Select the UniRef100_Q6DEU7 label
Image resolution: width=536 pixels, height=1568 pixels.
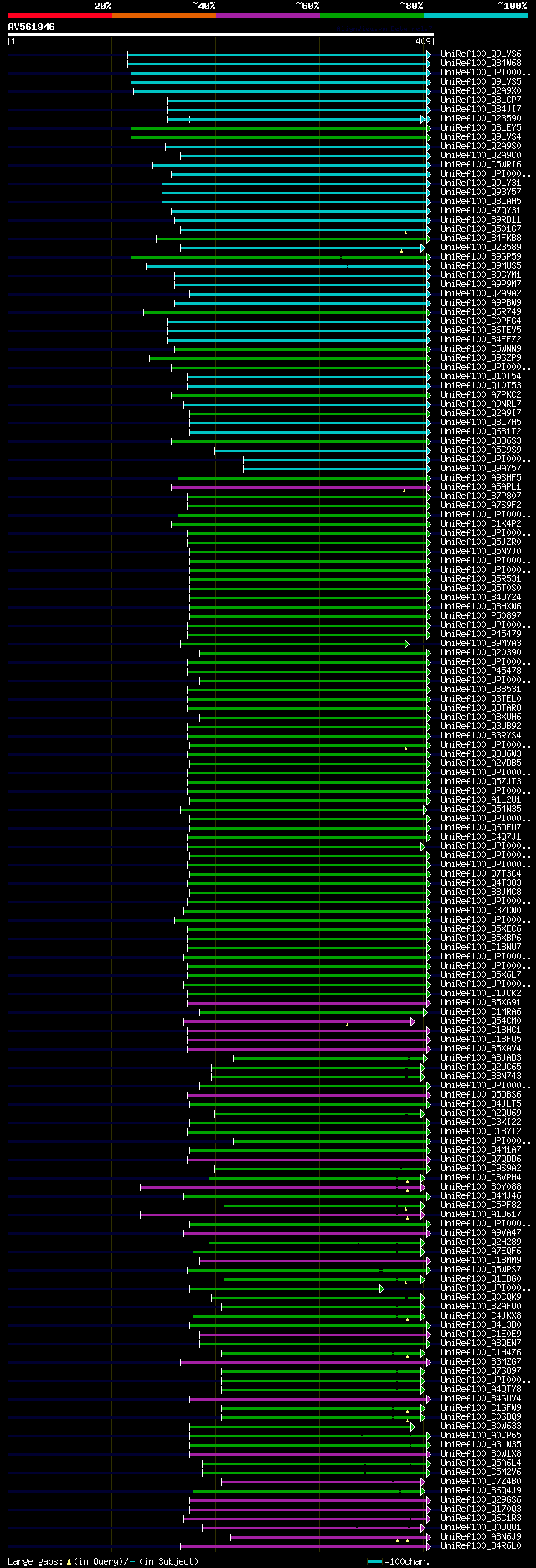481,828
